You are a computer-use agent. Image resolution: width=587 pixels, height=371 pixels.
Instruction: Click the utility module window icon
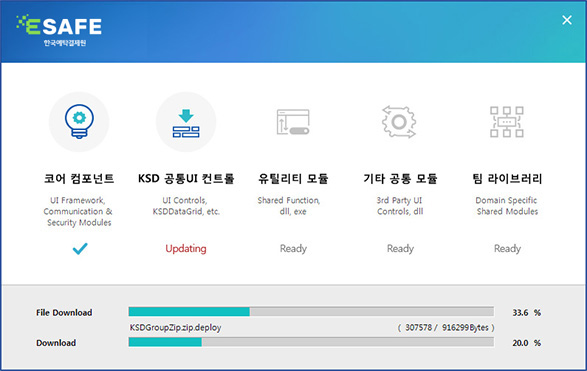tap(293, 122)
